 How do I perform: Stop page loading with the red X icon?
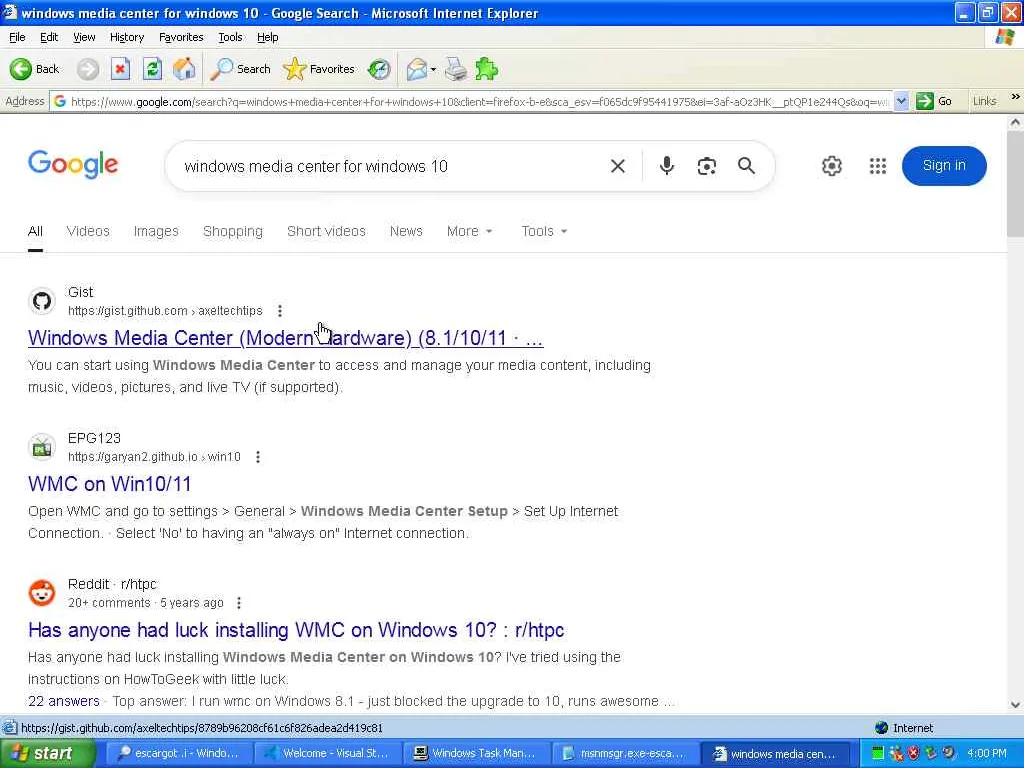pos(120,69)
